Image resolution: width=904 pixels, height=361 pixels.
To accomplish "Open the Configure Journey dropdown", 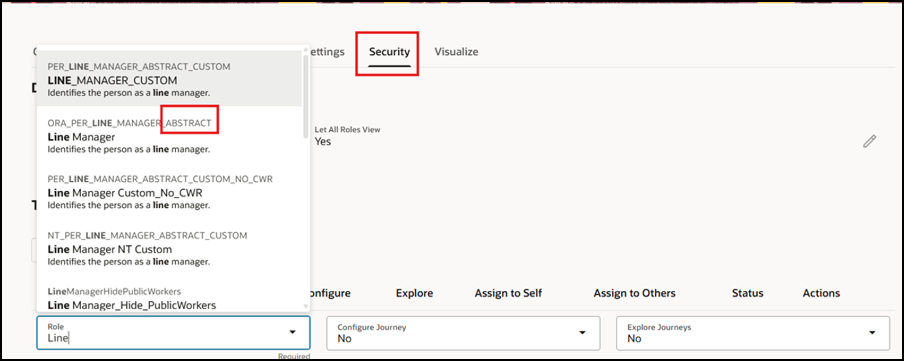I will click(463, 333).
